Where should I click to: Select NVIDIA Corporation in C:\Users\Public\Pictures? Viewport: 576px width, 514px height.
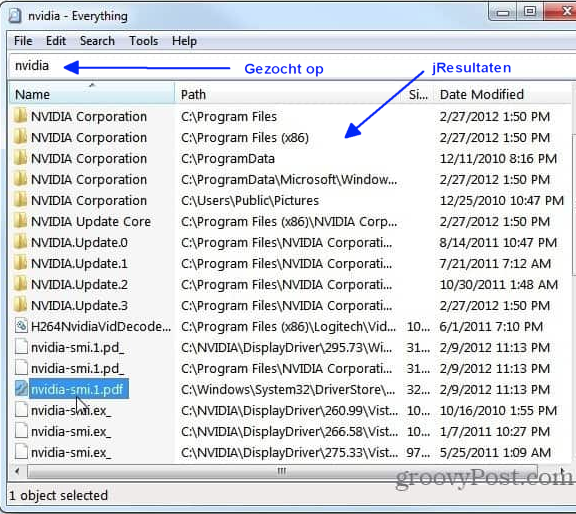coord(288,201)
